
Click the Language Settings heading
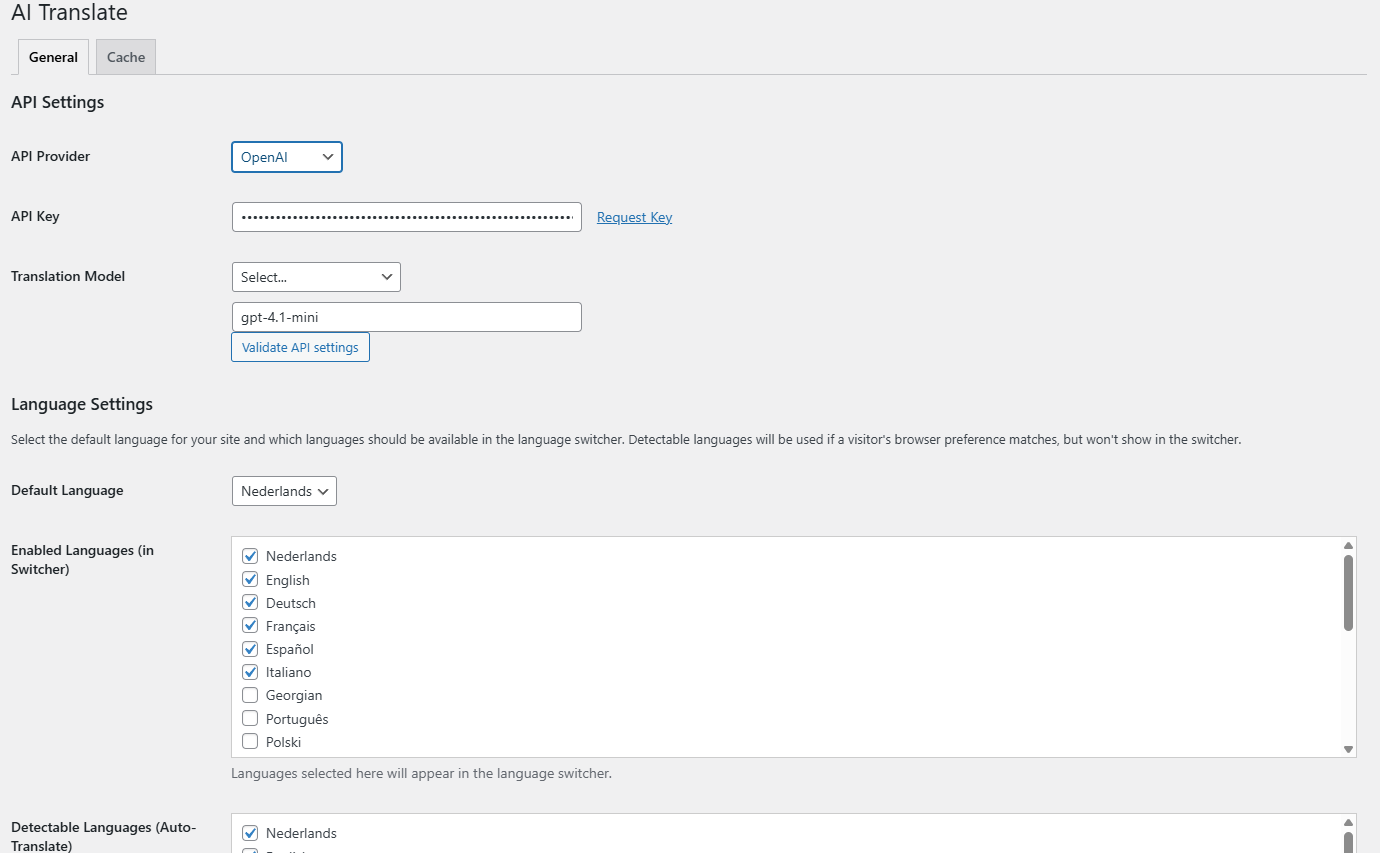pos(82,404)
